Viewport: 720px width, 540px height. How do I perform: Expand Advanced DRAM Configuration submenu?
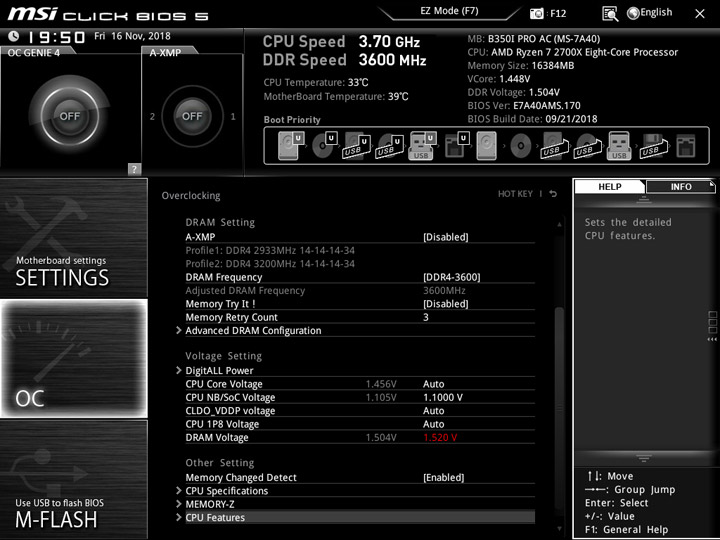[x=253, y=331]
